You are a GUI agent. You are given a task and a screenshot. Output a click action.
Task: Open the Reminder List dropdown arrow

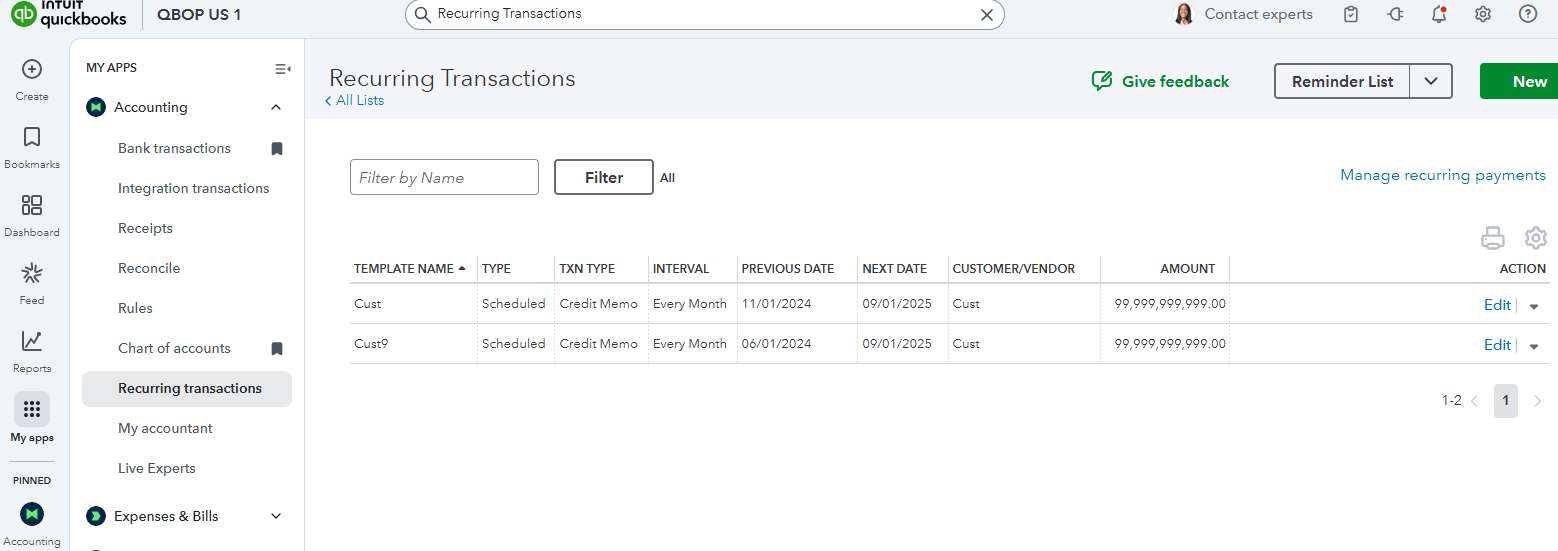coord(1431,82)
